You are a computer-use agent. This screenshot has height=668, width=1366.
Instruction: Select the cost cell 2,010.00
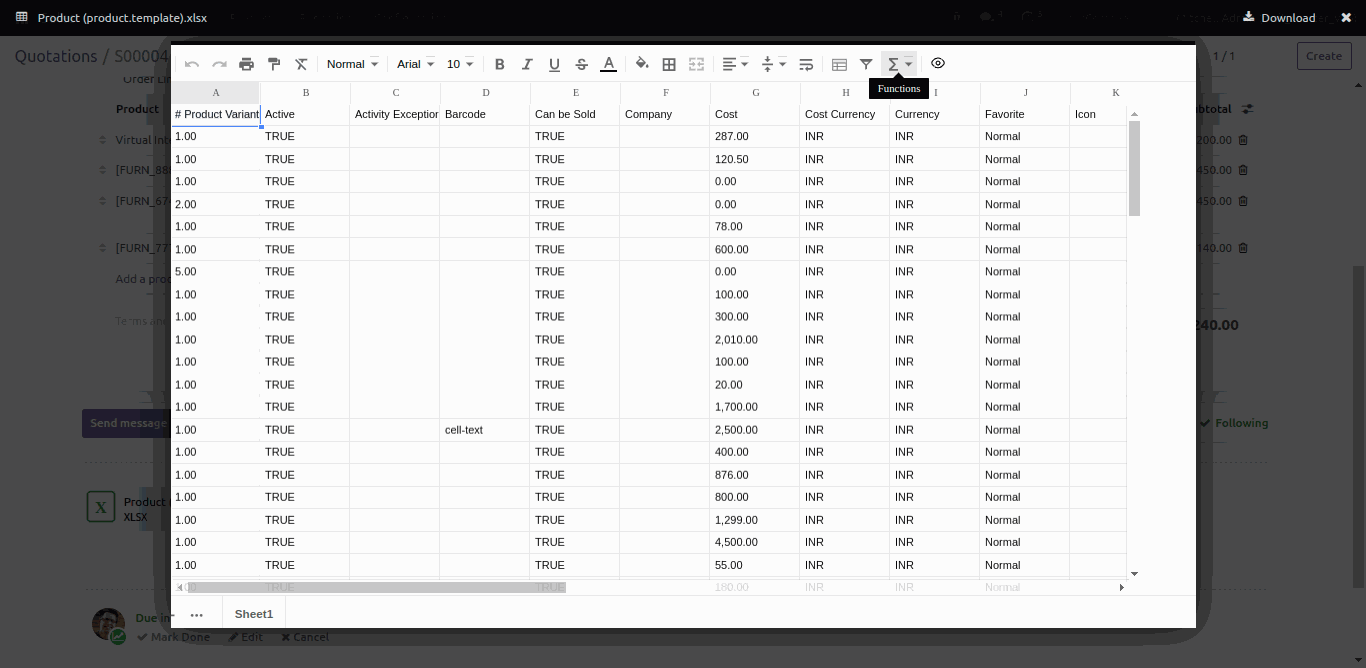tap(755, 340)
